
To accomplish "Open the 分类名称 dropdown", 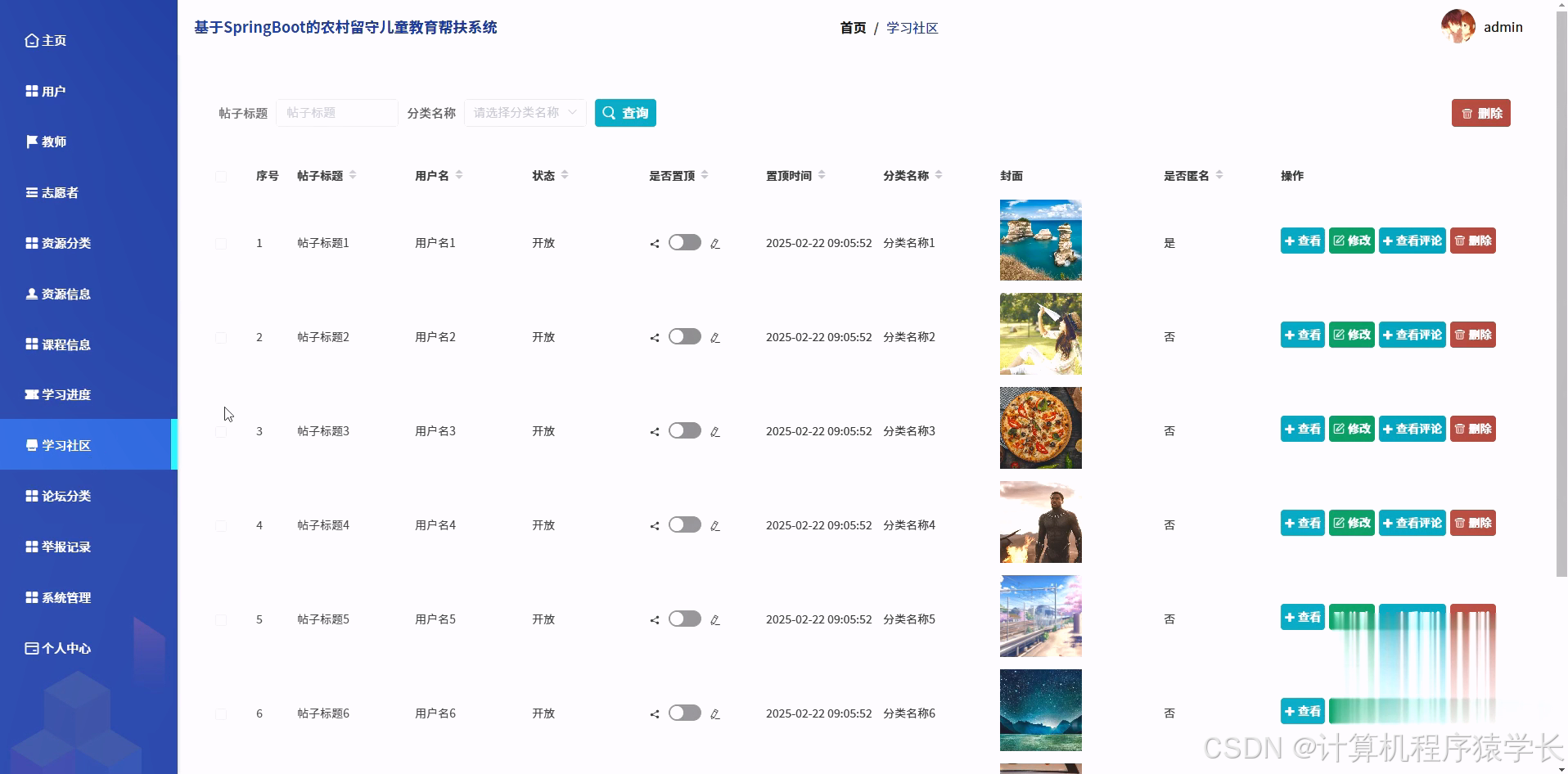I will point(524,112).
